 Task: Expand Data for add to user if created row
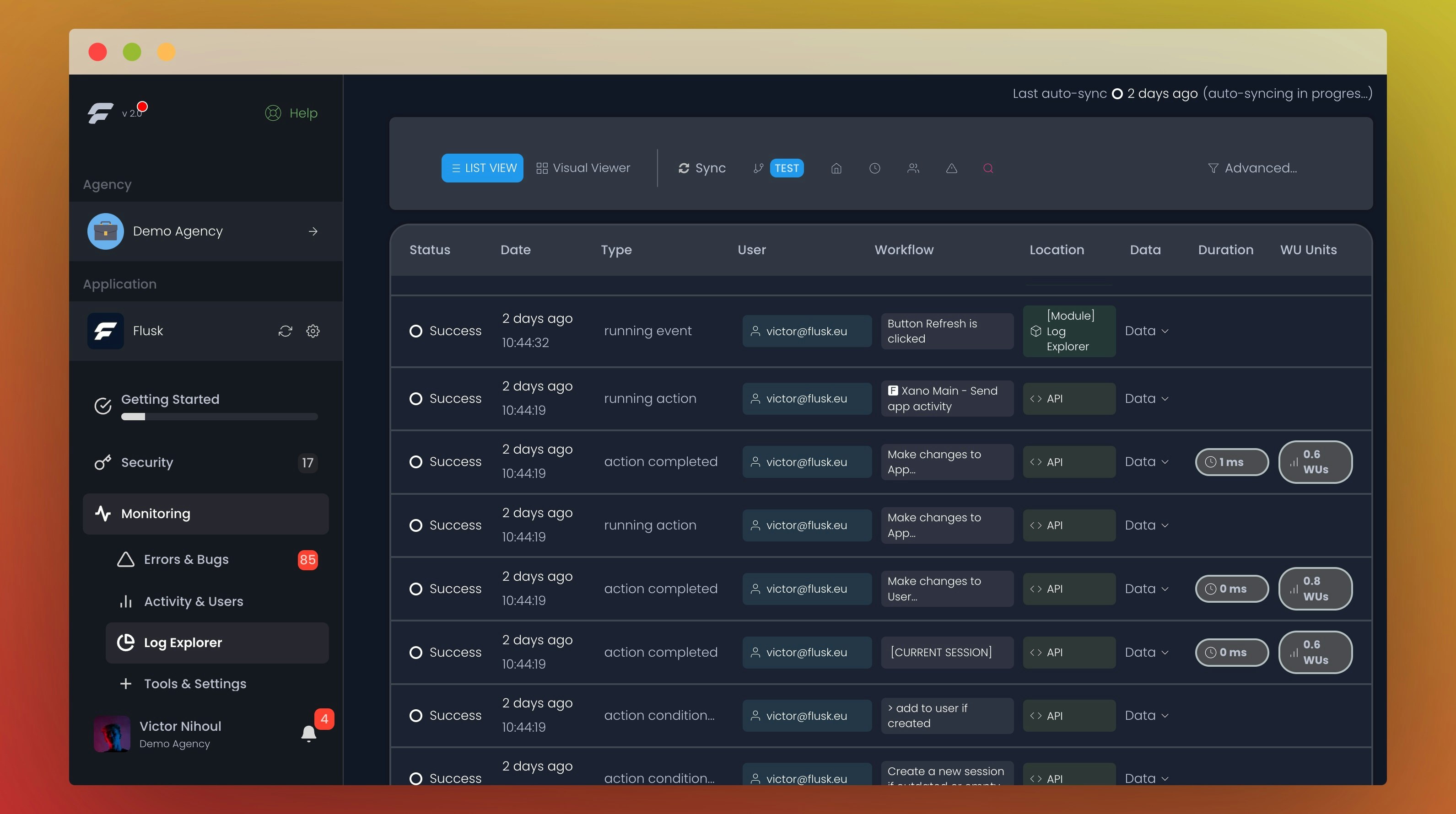click(1146, 715)
